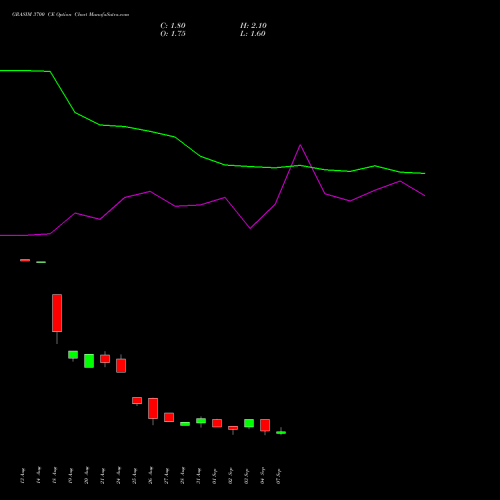Viewport: 500px width, 500px height.
Task: Click the 04 Sep date label
Action: [263, 475]
